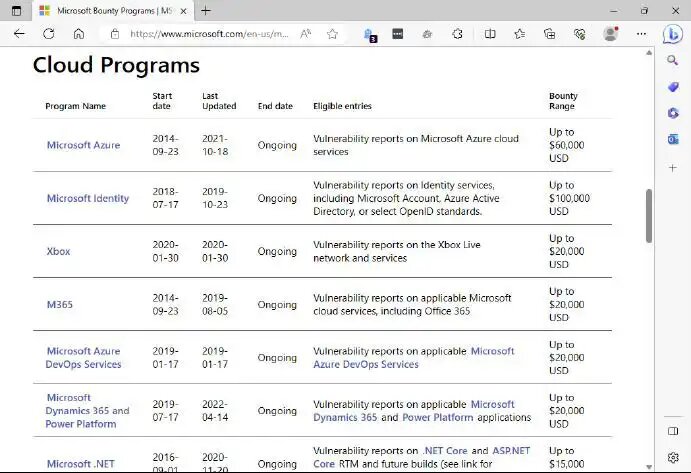Click the scrollbar up arrow
This screenshot has height=473, width=691.
[649, 53]
